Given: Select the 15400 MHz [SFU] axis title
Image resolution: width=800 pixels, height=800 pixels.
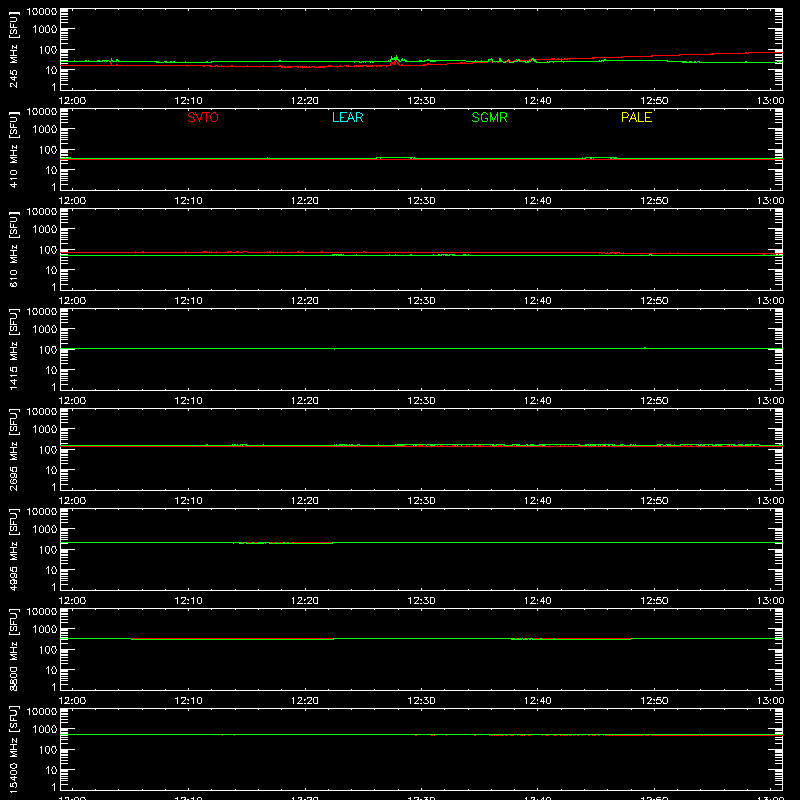Looking at the screenshot, I should 13,749.
